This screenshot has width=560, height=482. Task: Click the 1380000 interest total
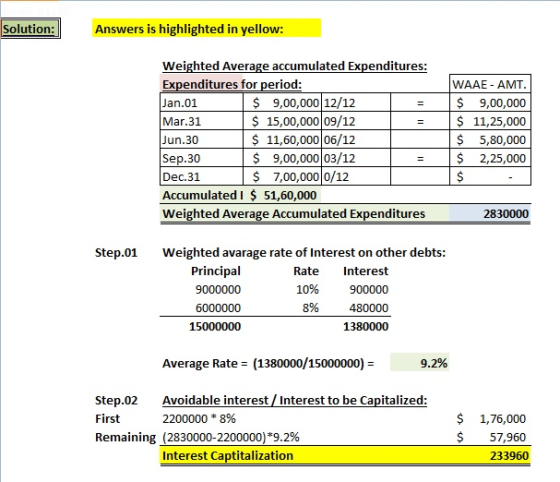[366, 326]
